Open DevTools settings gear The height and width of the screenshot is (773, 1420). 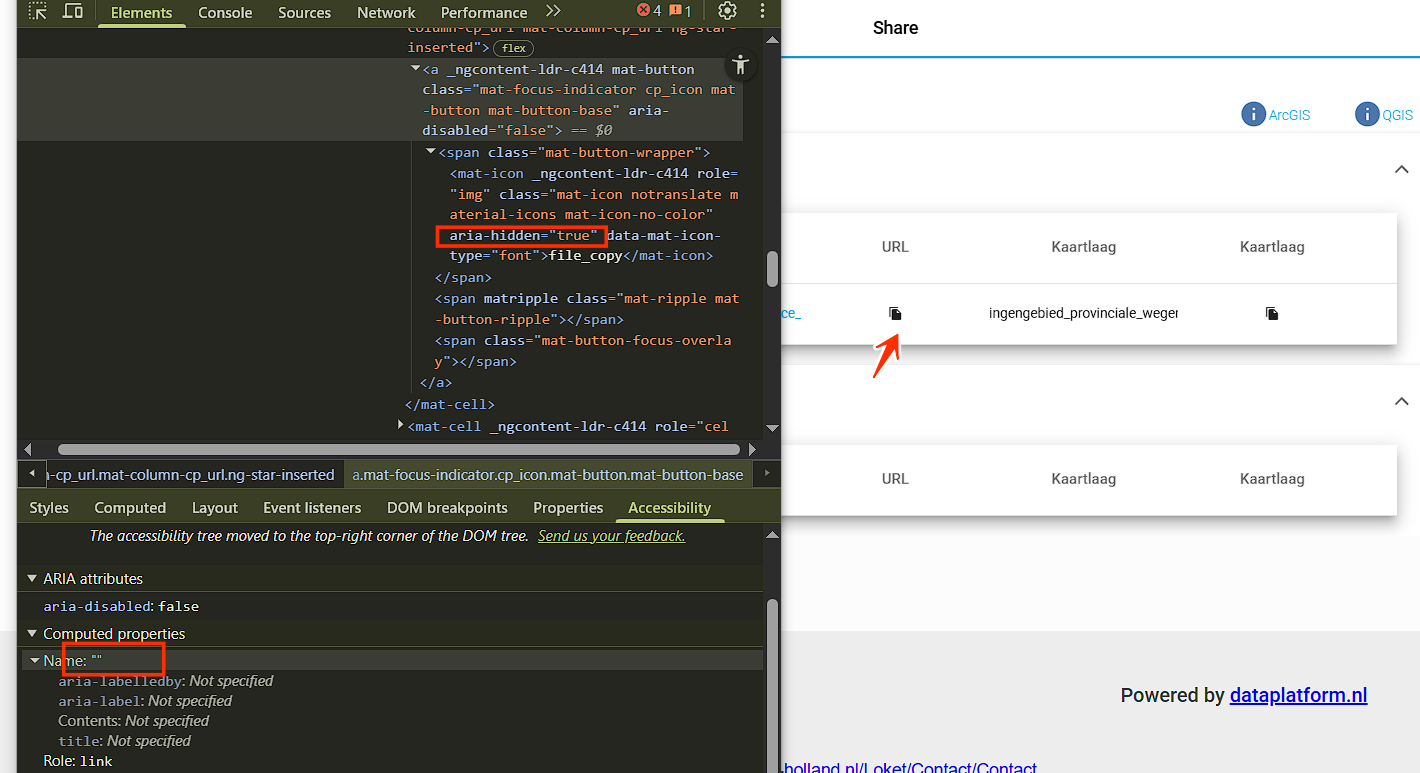pos(727,12)
